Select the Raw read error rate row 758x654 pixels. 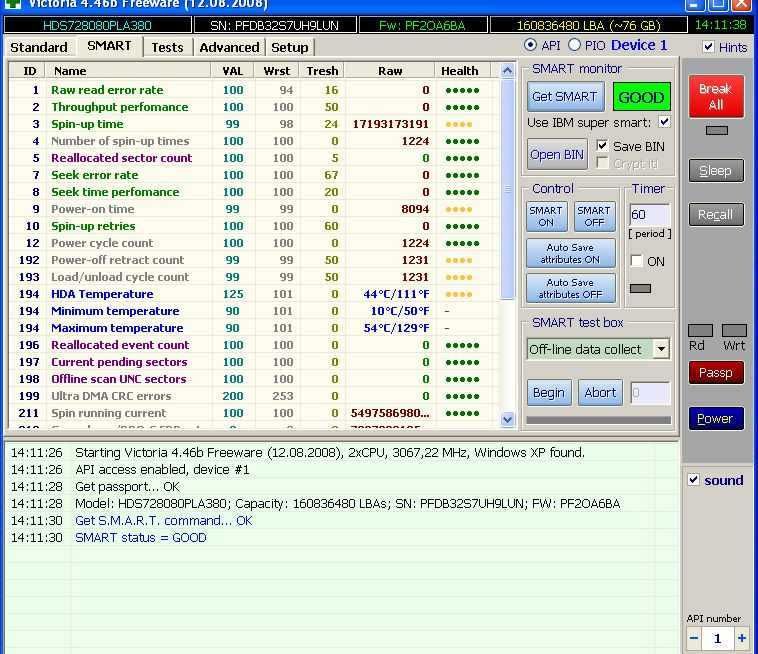point(254,90)
